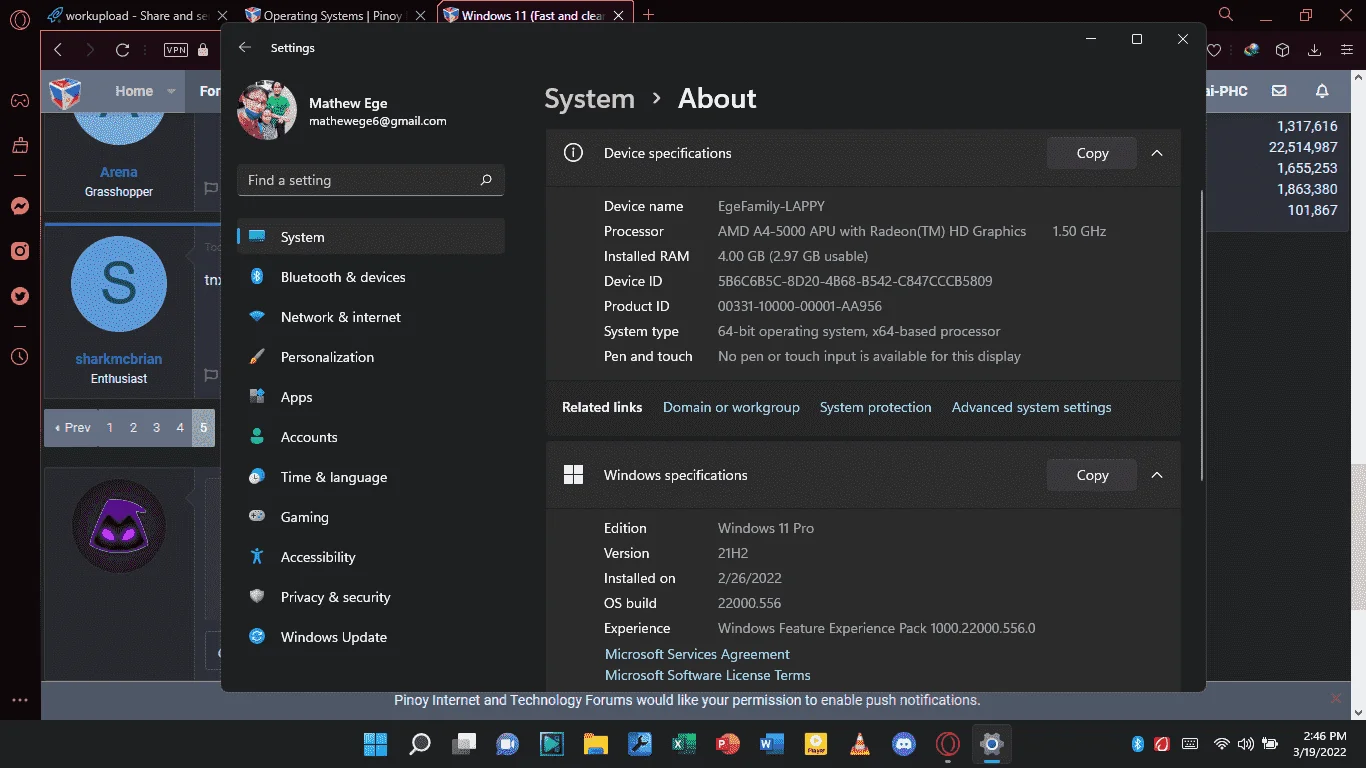Viewport: 1366px width, 768px height.
Task: Open the Windows Start menu
Action: click(376, 744)
